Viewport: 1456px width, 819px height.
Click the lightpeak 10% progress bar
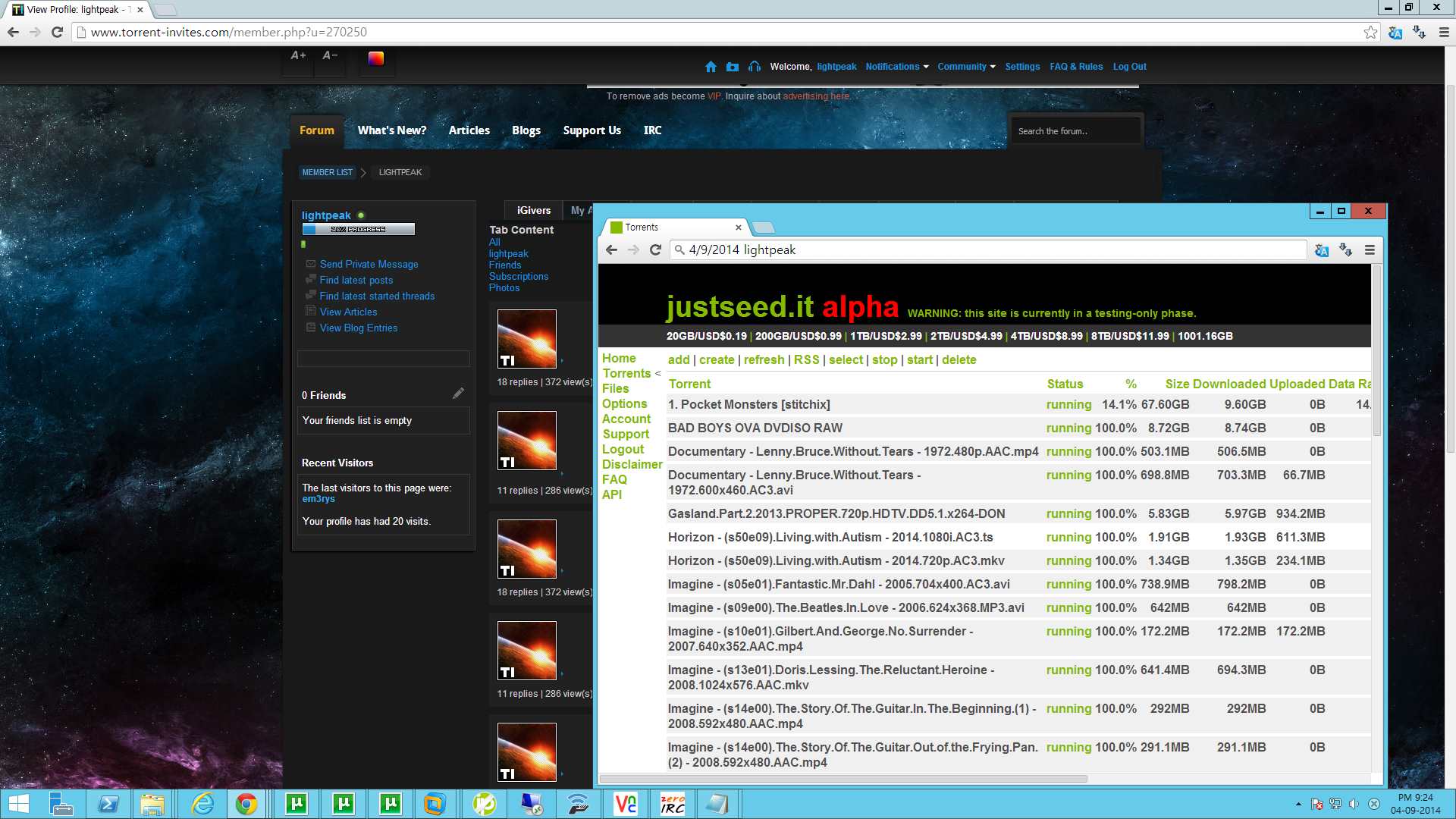pyautogui.click(x=358, y=229)
